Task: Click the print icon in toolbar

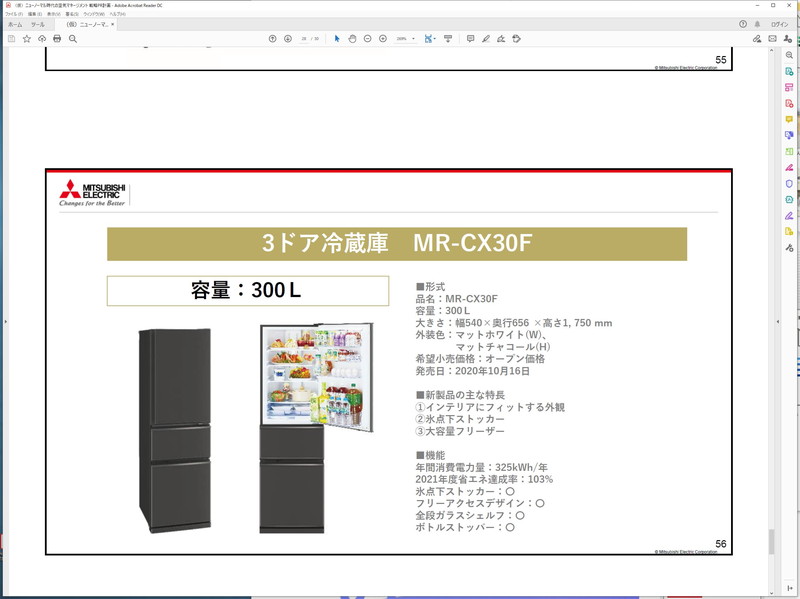Action: tap(57, 38)
